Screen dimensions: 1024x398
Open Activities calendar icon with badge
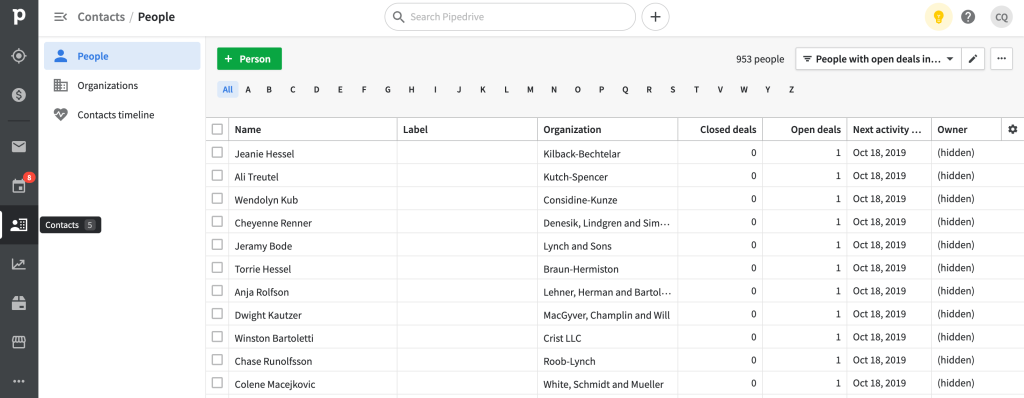click(19, 186)
